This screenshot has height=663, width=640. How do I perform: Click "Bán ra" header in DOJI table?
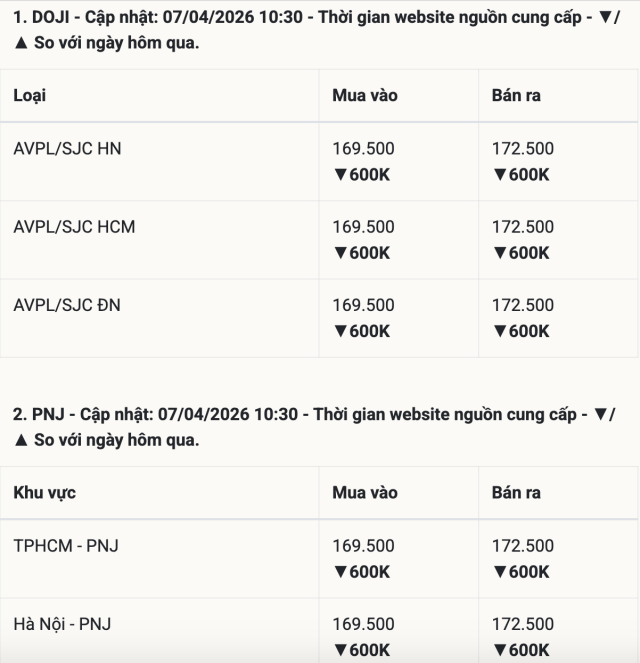[517, 95]
